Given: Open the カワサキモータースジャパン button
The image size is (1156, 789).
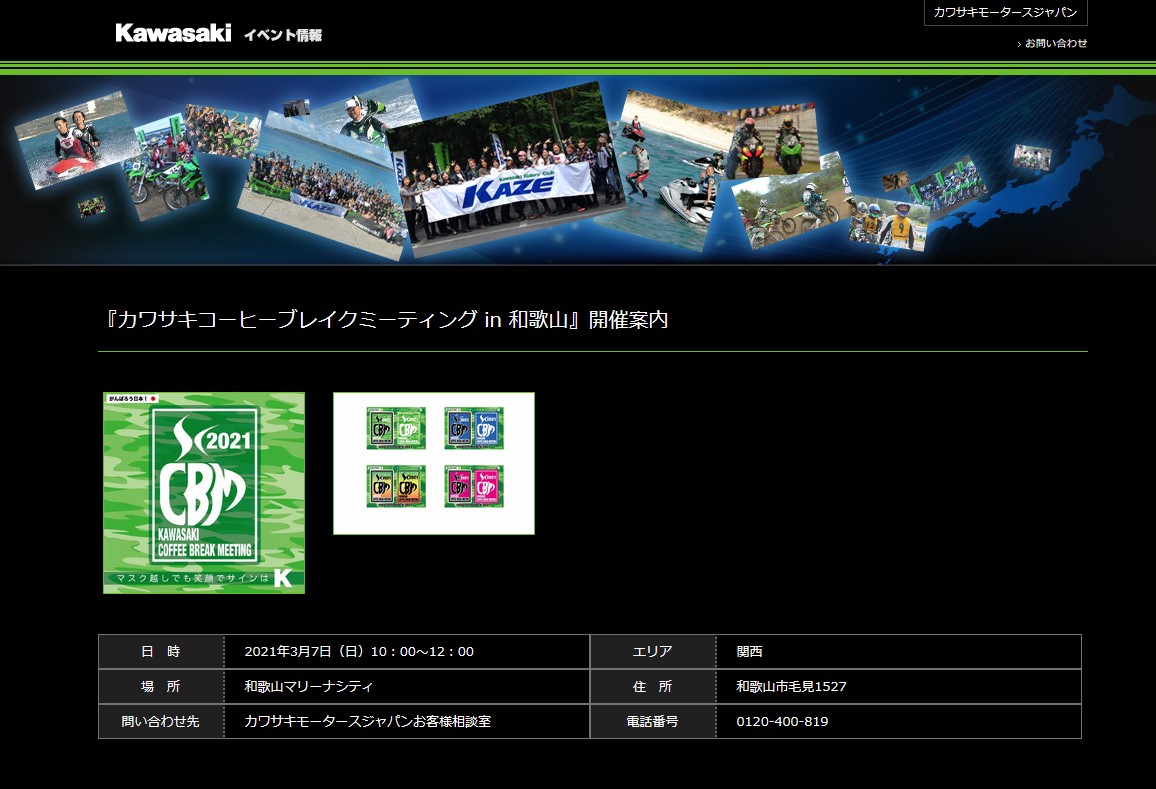Looking at the screenshot, I should tap(1005, 13).
